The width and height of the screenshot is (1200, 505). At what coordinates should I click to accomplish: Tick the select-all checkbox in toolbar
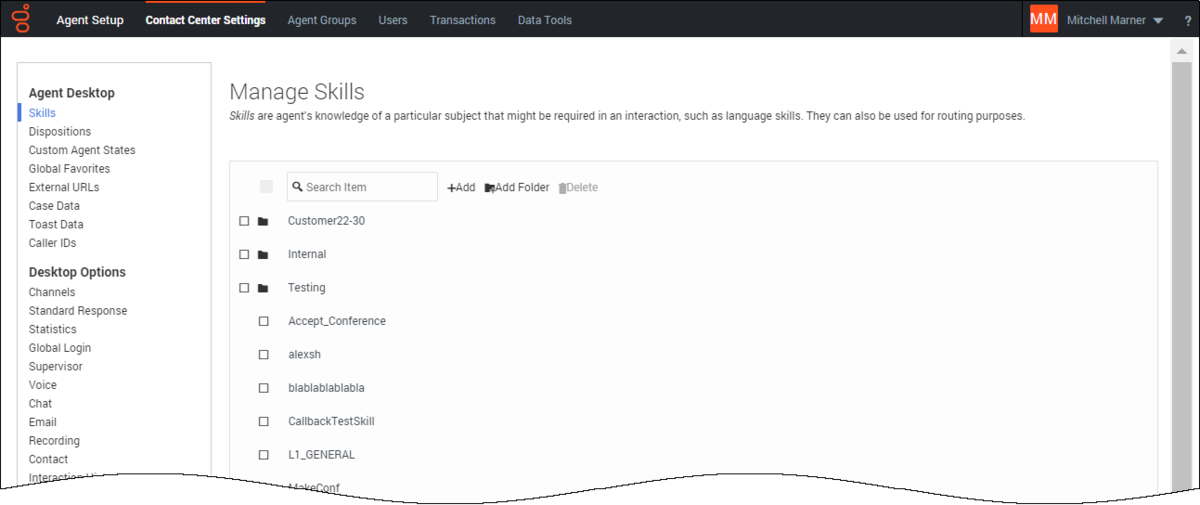(266, 187)
